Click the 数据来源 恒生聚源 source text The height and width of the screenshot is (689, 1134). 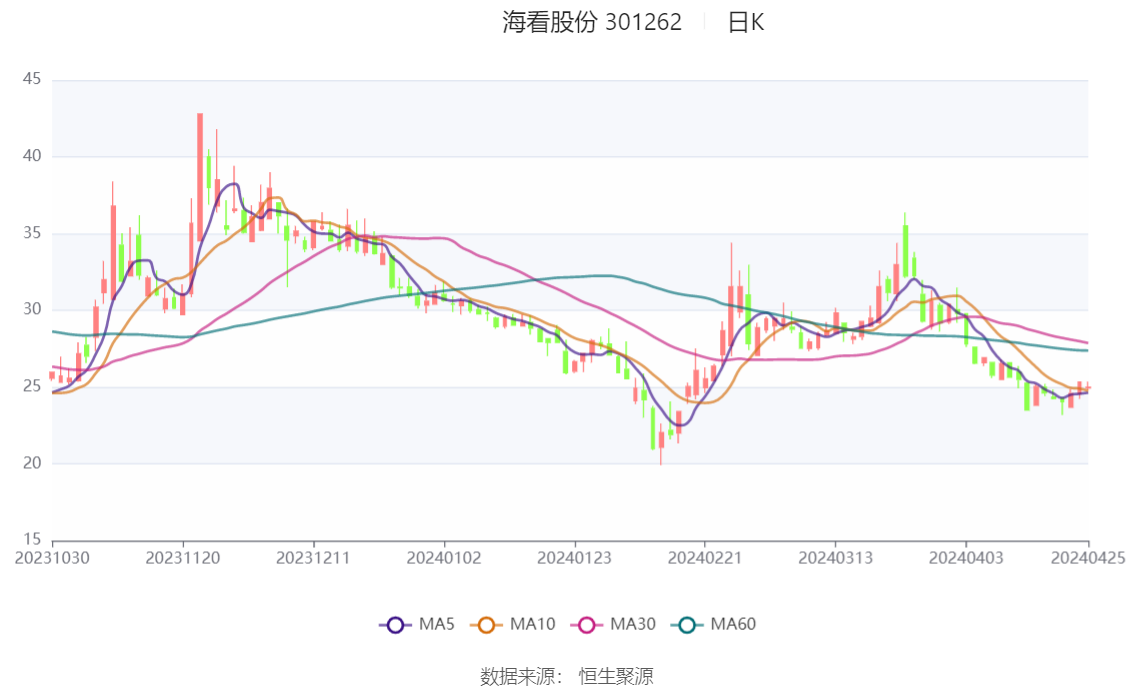coord(567,677)
